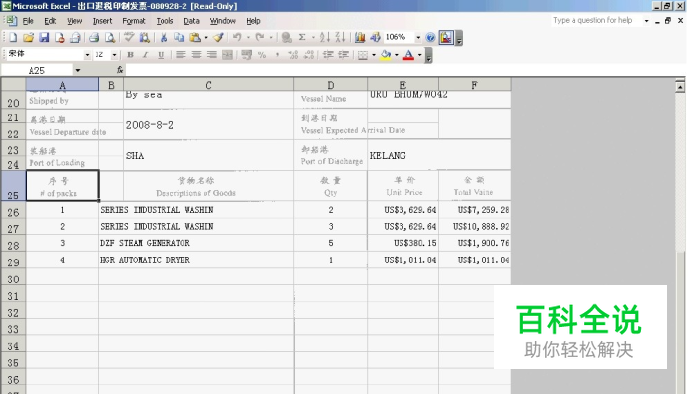692x394 pixels.
Task: Open the borders style dropdown arrow
Action: point(374,55)
